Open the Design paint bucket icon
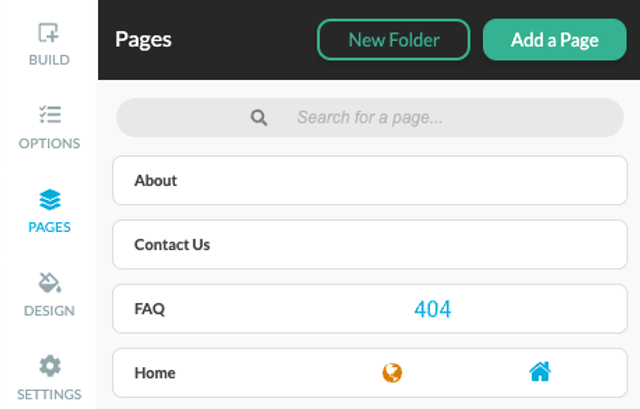Screen dimensions: 640x409 coord(50,283)
